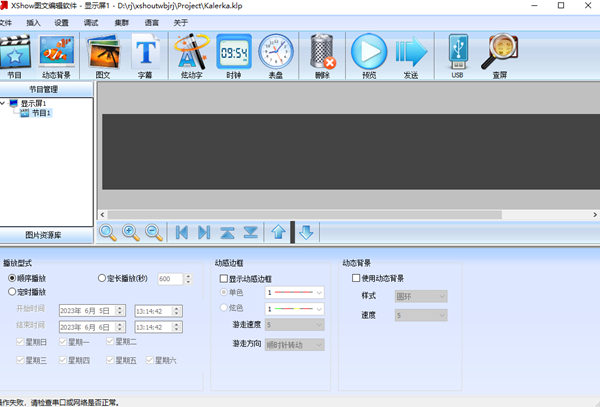
Task: Insert a 时钟 digital clock
Action: tap(234, 56)
